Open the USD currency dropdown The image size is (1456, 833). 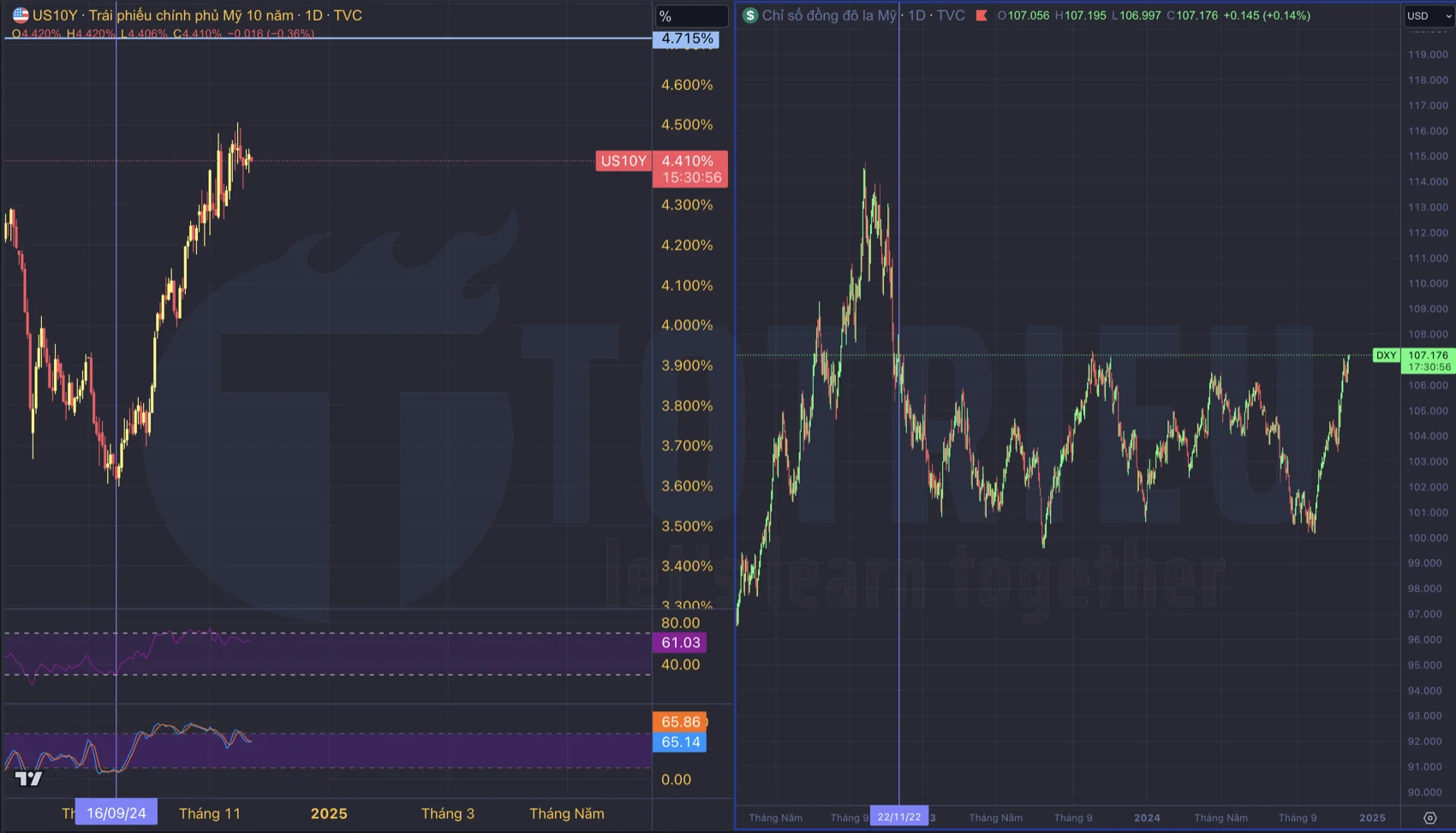[x=1429, y=15]
